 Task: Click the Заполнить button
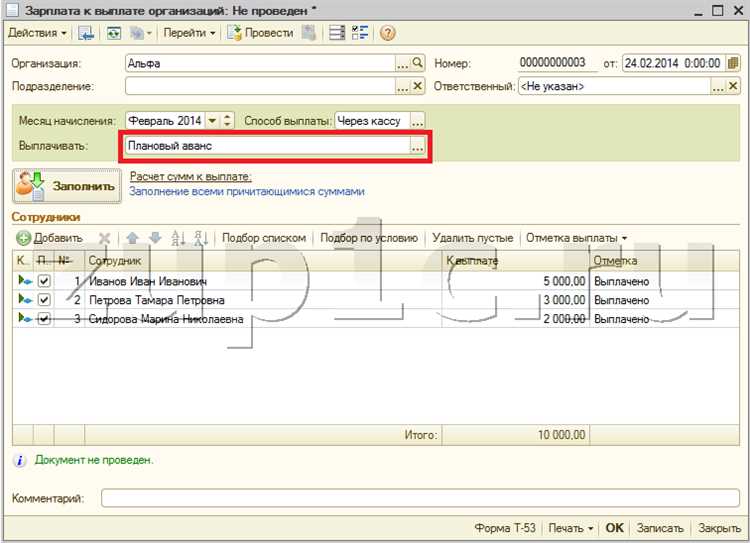pyautogui.click(x=66, y=185)
